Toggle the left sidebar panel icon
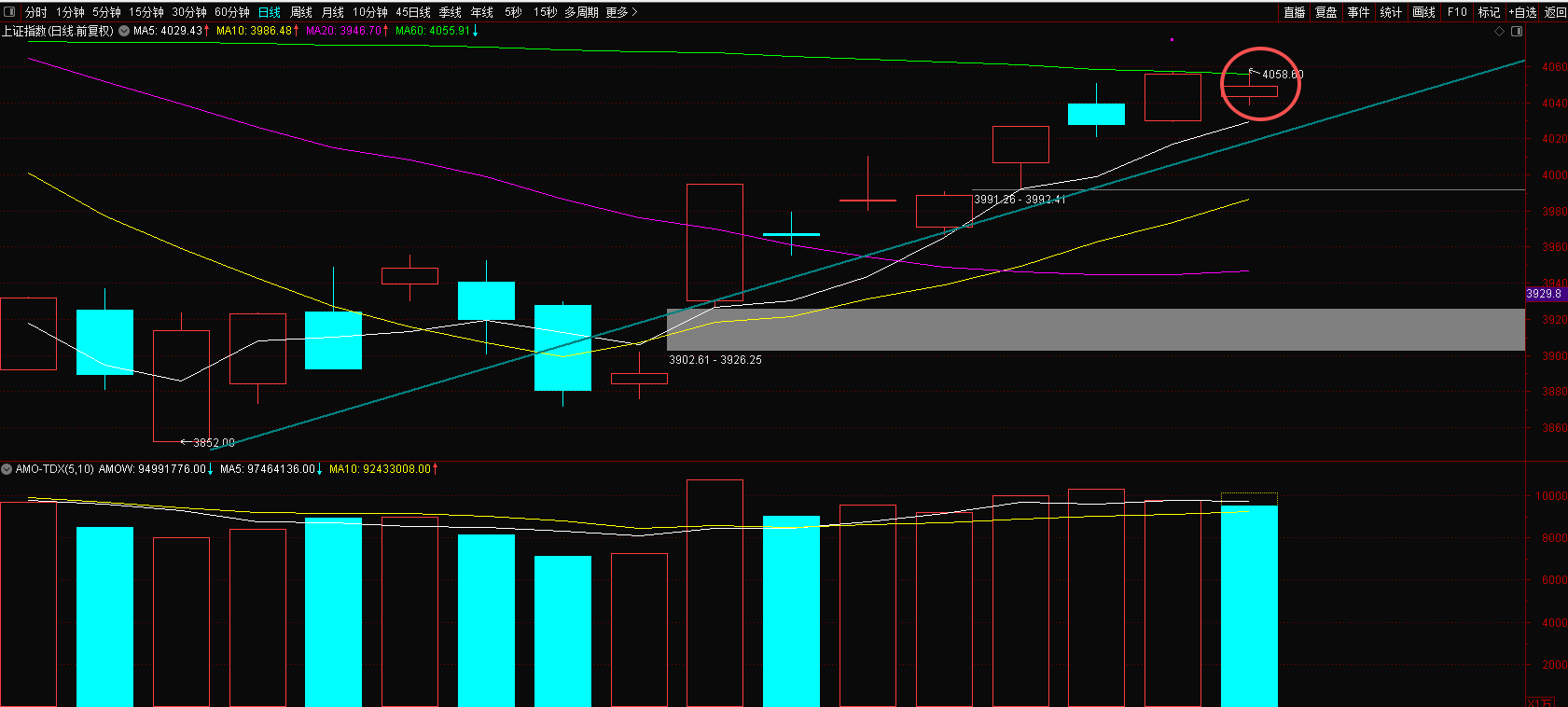1568x707 pixels. tap(10, 12)
